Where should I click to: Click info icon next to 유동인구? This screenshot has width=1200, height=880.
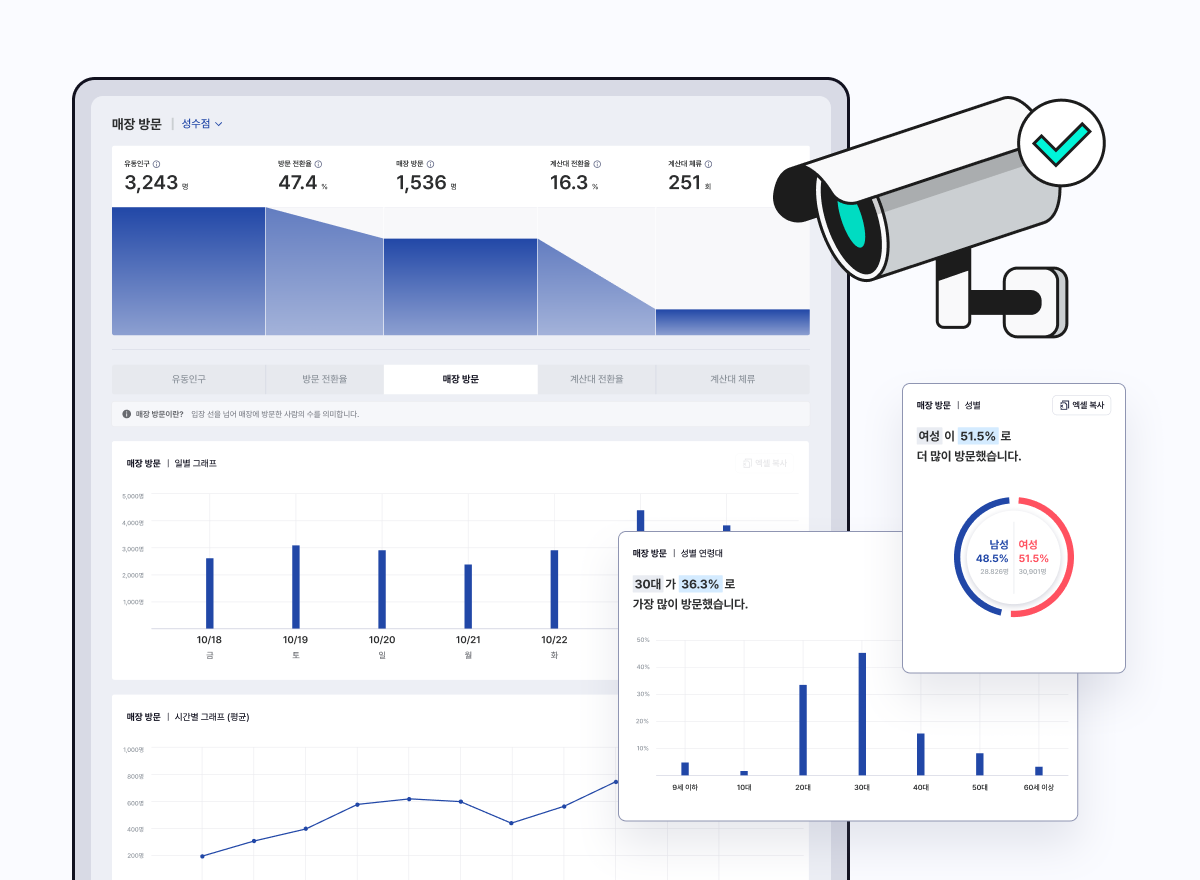tap(157, 164)
